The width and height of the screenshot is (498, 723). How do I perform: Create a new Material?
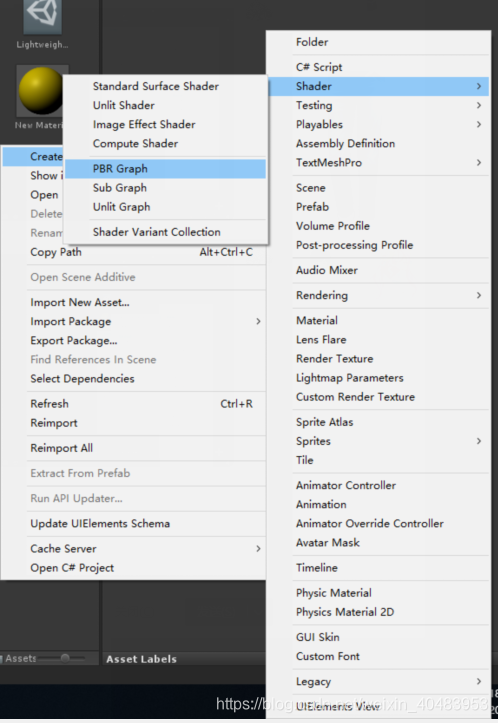click(x=378, y=320)
